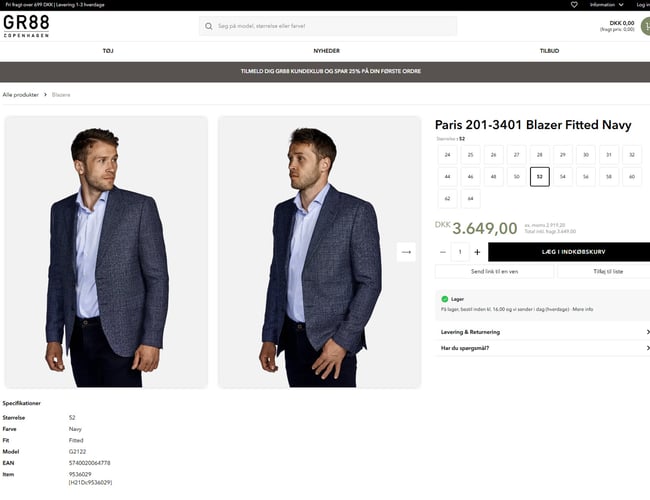Open the side-view blazer image
Screen dimensions: 650x500
click(320, 252)
